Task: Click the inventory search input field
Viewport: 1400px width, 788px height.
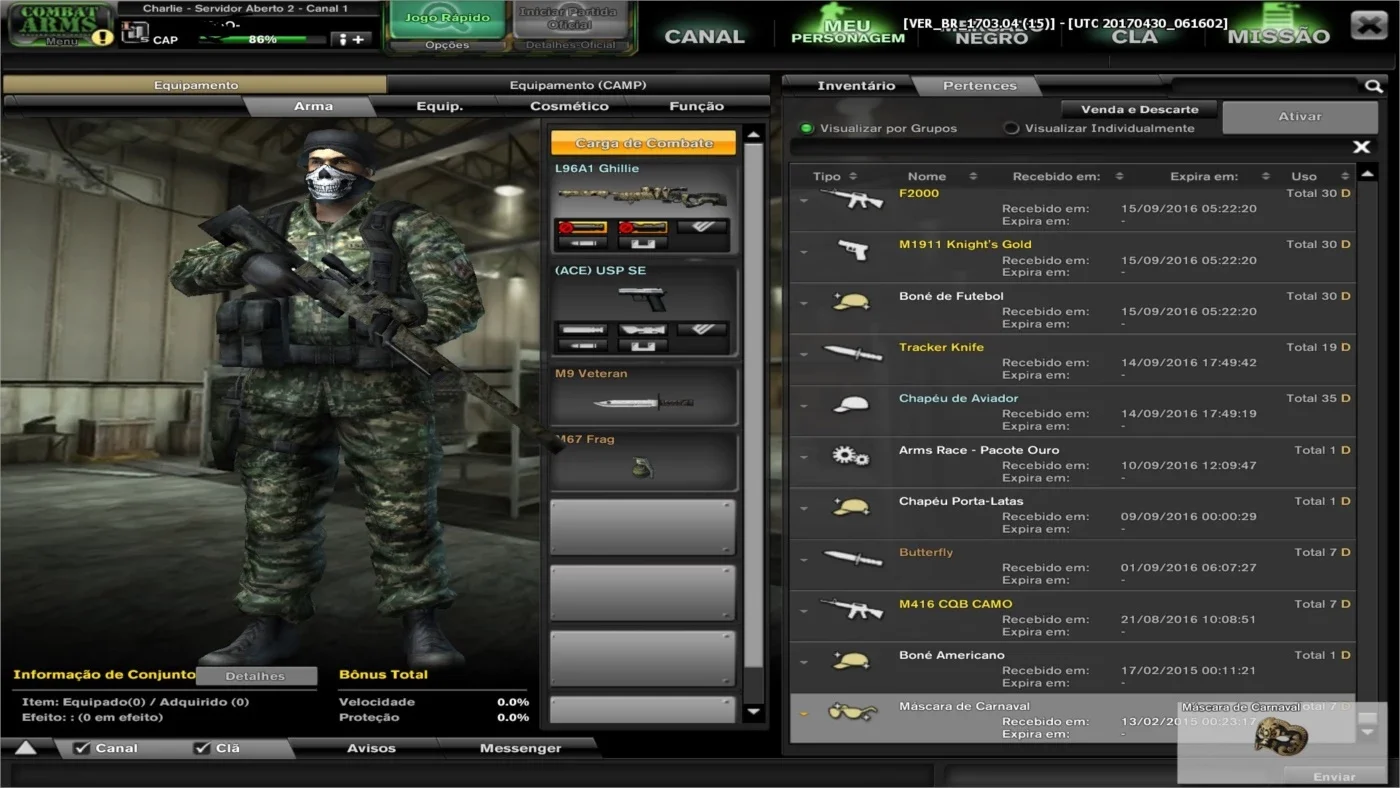Action: tap(1265, 87)
